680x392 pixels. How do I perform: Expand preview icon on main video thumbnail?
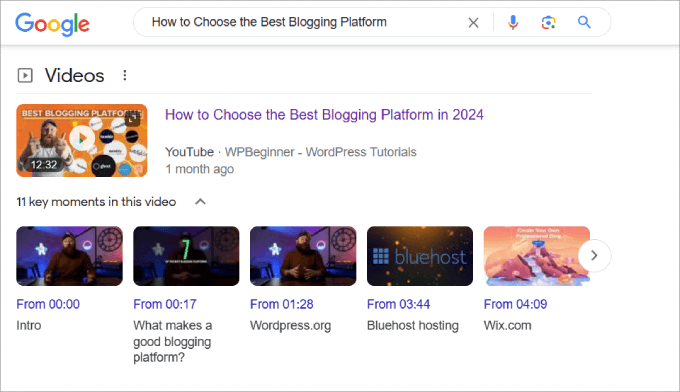click(x=132, y=118)
